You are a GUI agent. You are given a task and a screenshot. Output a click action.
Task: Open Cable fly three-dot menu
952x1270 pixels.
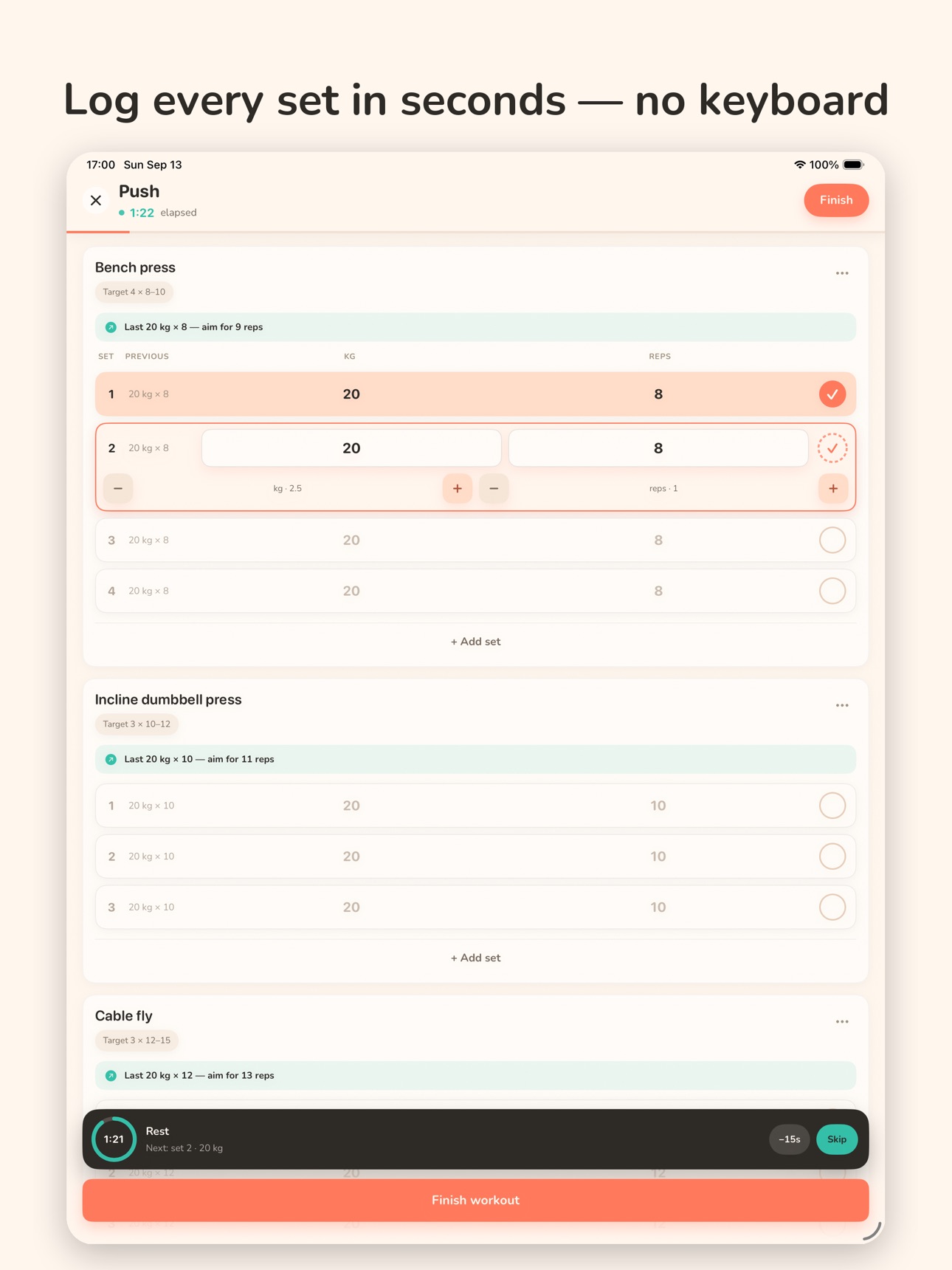point(841,1021)
